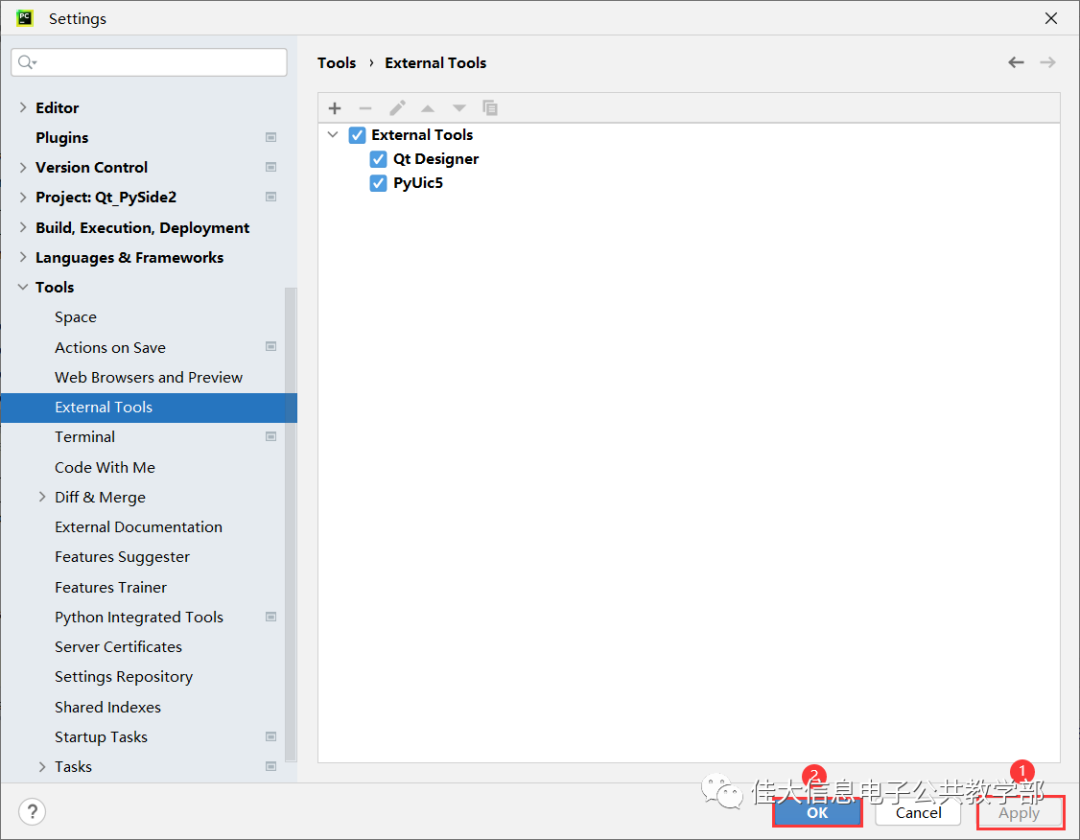The height and width of the screenshot is (840, 1080).
Task: Click the Remove tool minus icon
Action: click(365, 108)
